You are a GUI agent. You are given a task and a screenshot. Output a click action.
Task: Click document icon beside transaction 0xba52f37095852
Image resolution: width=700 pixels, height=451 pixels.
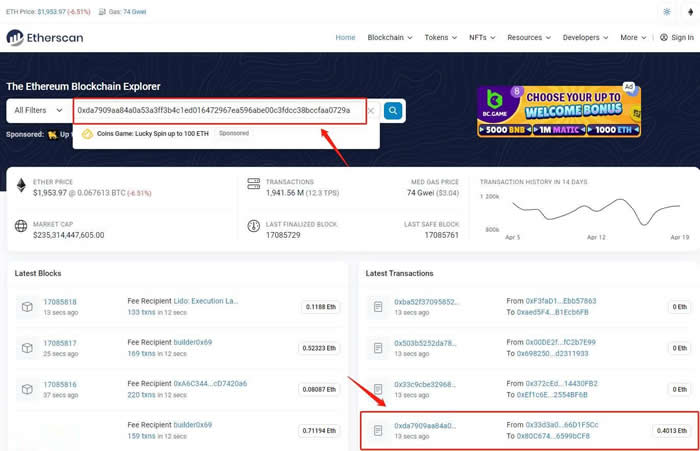[378, 306]
